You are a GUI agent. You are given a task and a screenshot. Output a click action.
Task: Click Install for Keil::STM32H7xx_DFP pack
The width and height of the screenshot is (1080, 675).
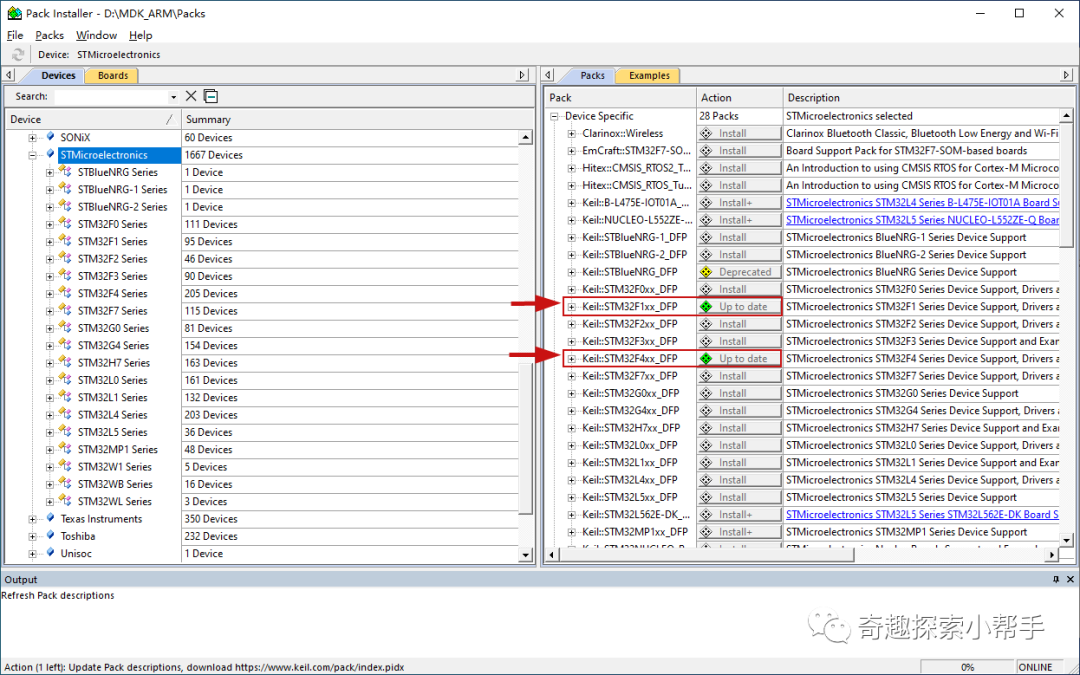coord(739,428)
